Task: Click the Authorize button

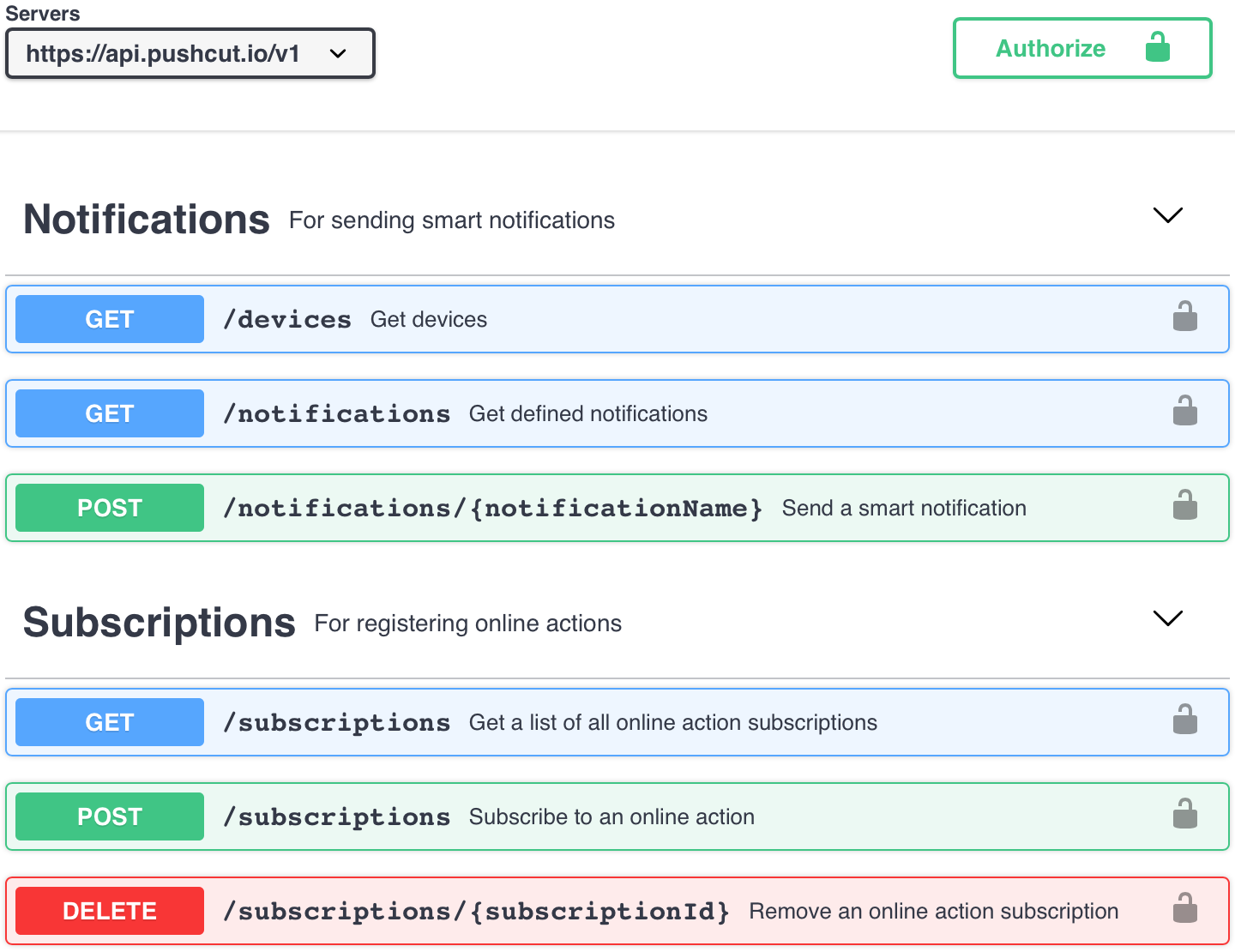Action: pyautogui.click(x=1050, y=48)
